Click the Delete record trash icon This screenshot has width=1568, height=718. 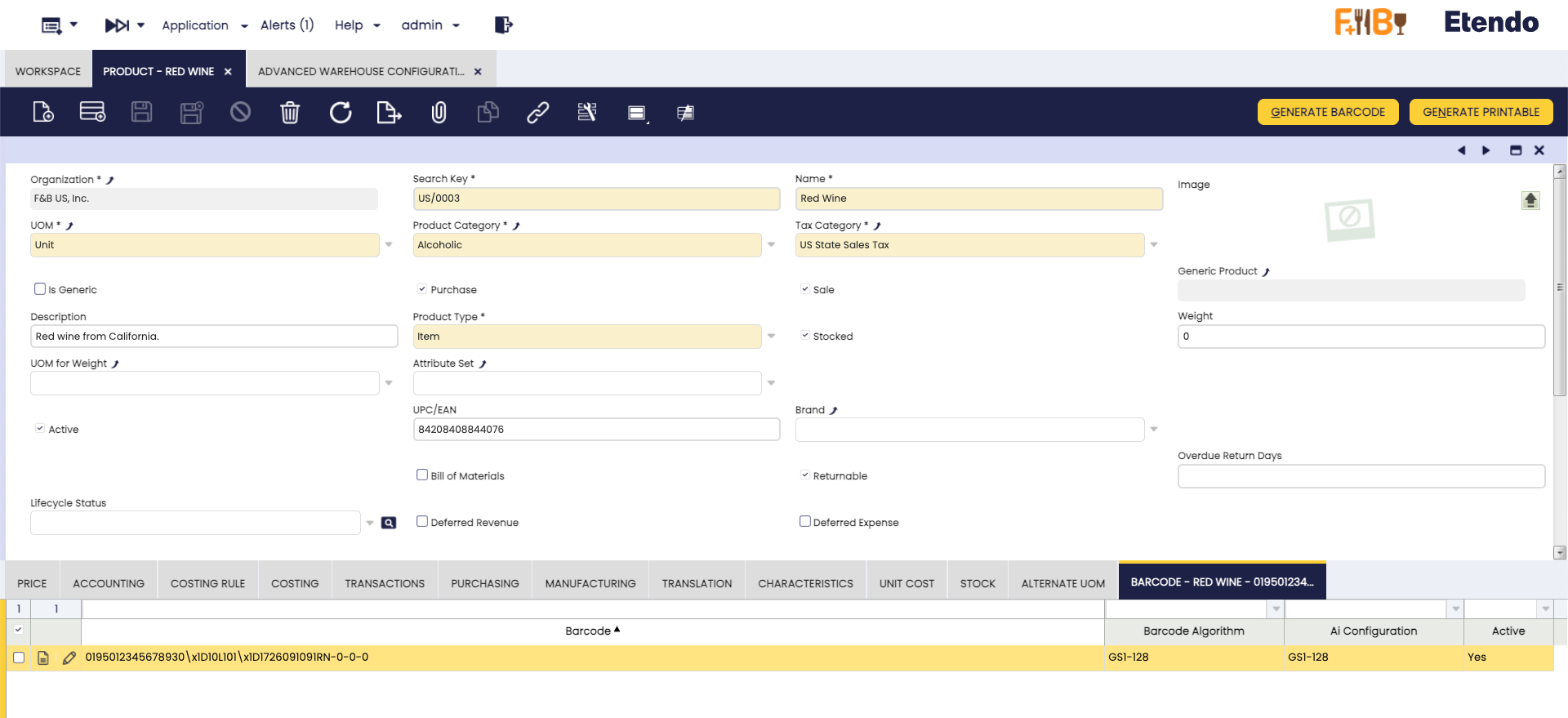point(290,112)
